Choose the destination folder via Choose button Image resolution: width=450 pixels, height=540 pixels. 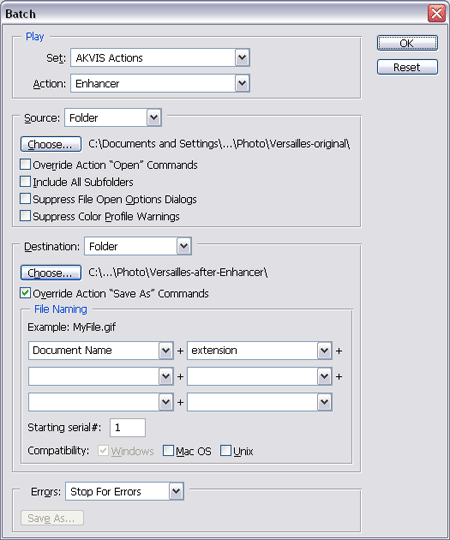tap(51, 273)
